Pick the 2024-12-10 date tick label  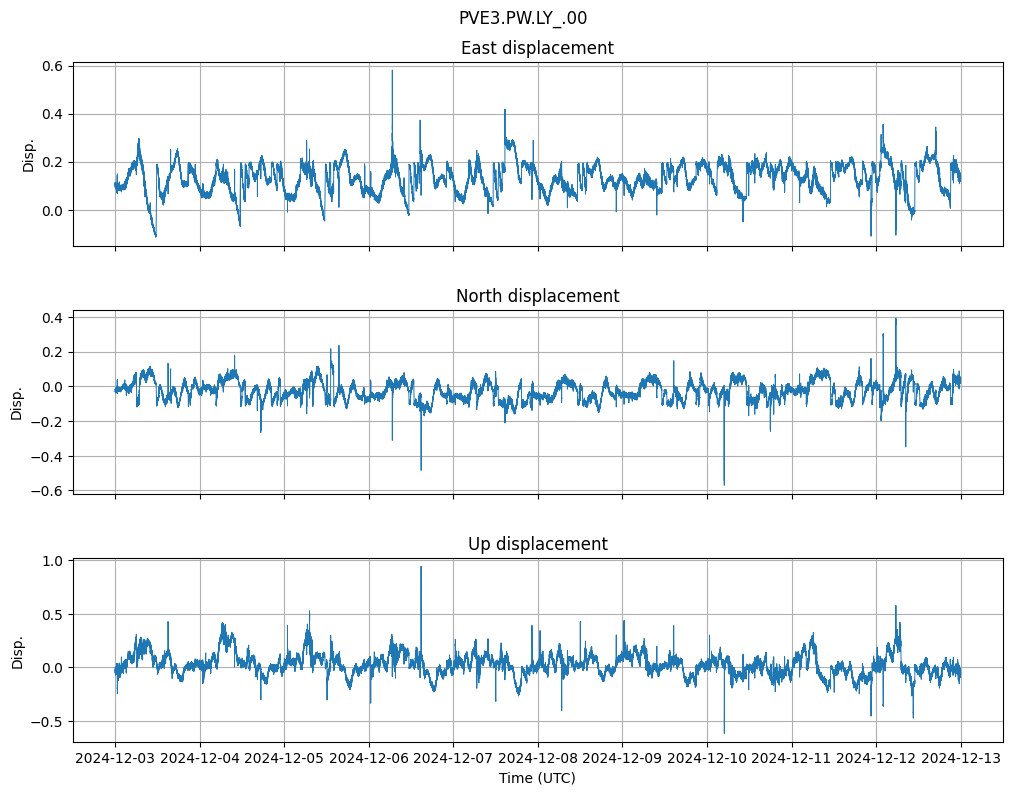point(707,759)
